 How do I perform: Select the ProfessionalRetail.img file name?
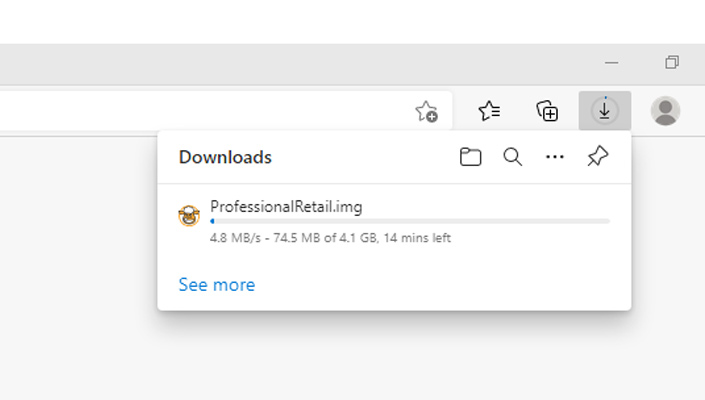pyautogui.click(x=286, y=207)
